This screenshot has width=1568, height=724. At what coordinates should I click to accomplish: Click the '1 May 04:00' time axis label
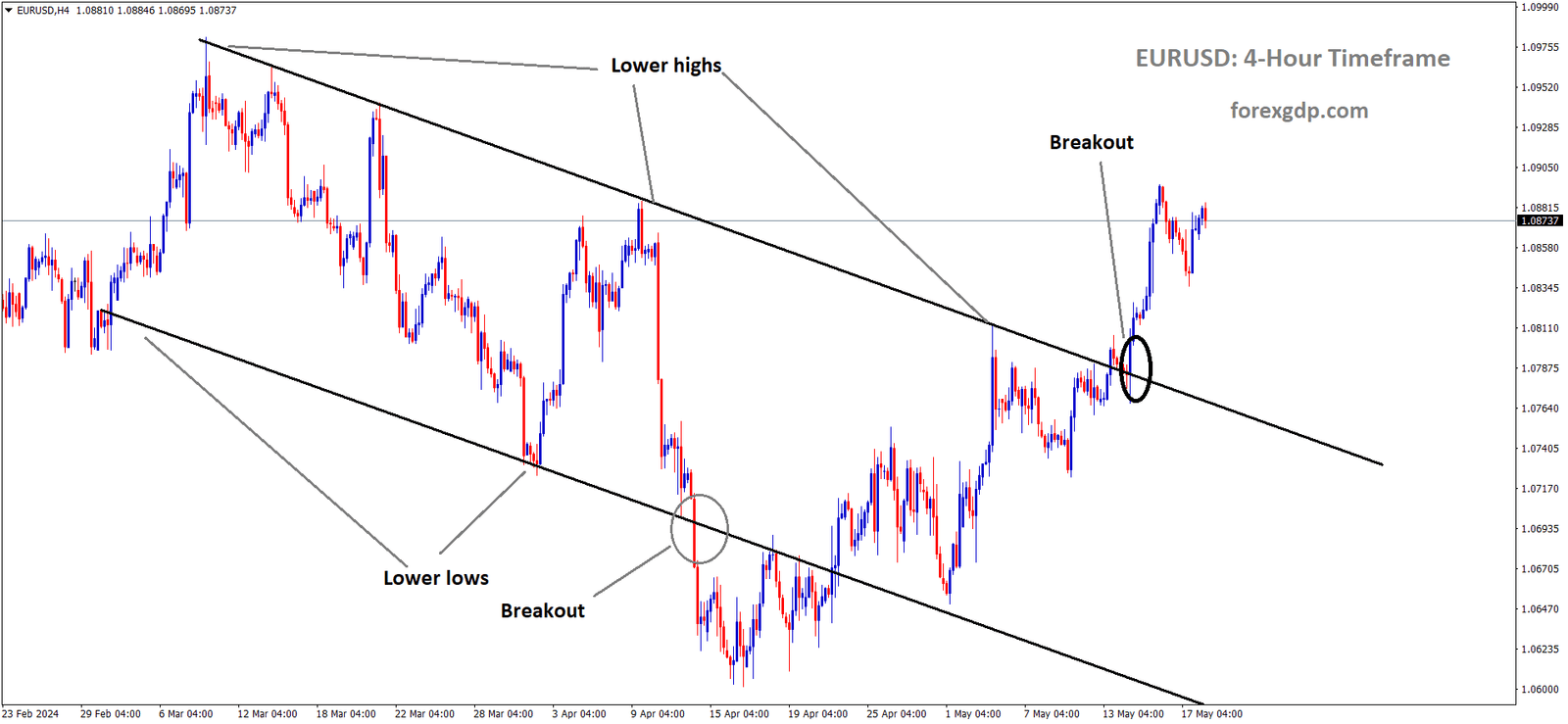tap(973, 714)
